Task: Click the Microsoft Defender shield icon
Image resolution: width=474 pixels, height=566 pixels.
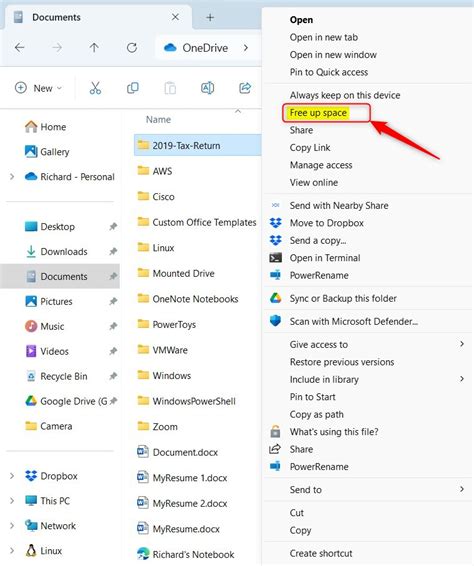Action: tap(275, 321)
